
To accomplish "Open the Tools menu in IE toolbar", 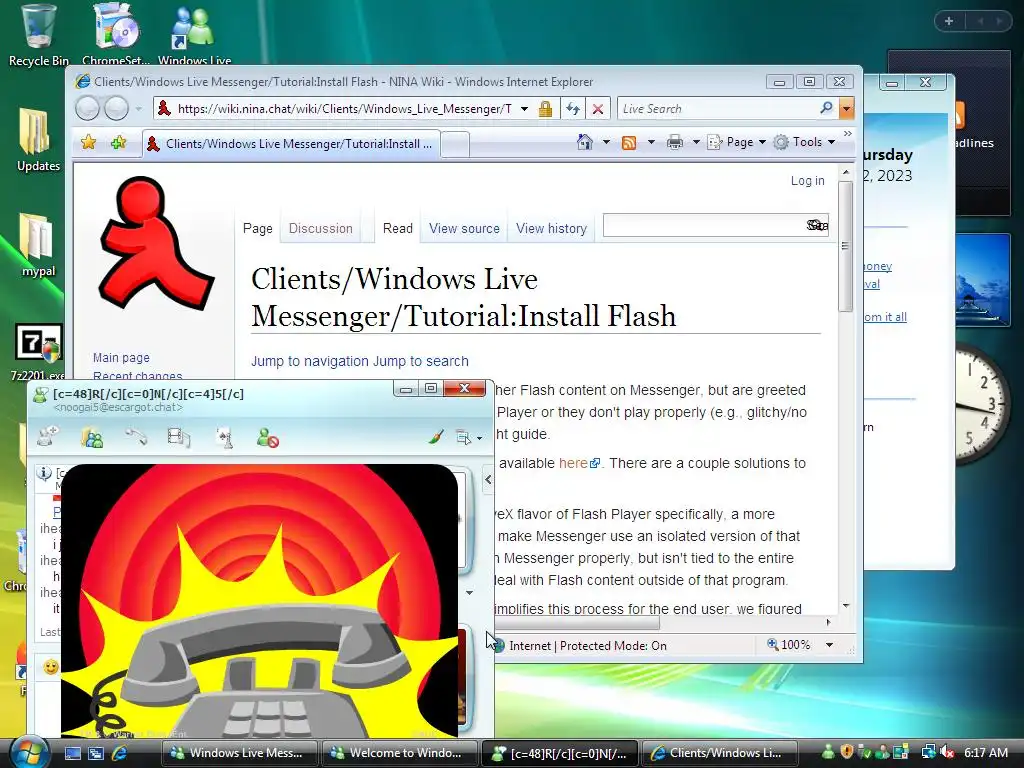I will pos(805,142).
